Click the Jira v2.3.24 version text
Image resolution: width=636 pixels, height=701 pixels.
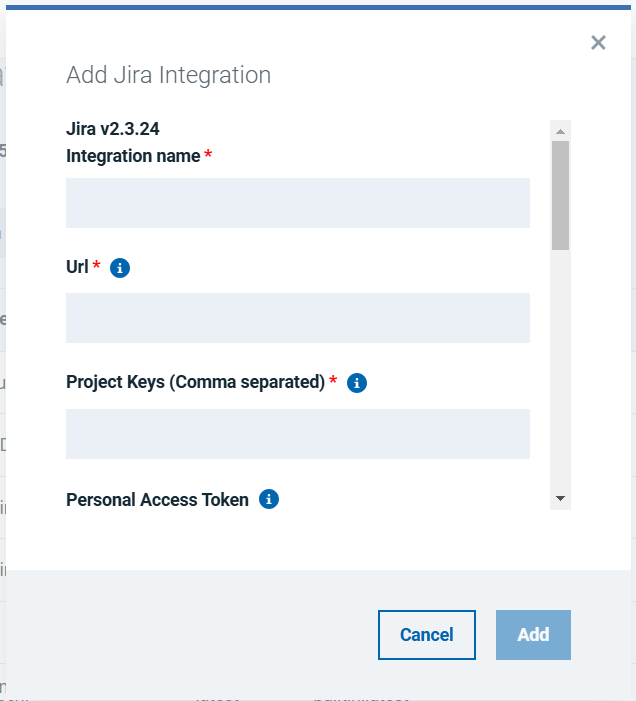click(x=113, y=129)
